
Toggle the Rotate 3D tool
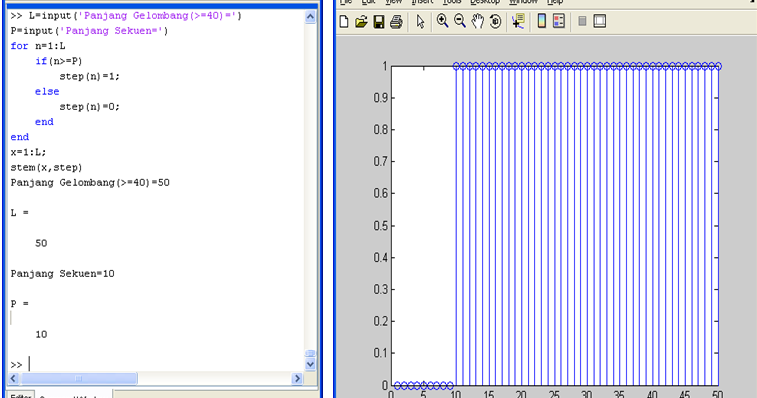coord(495,21)
